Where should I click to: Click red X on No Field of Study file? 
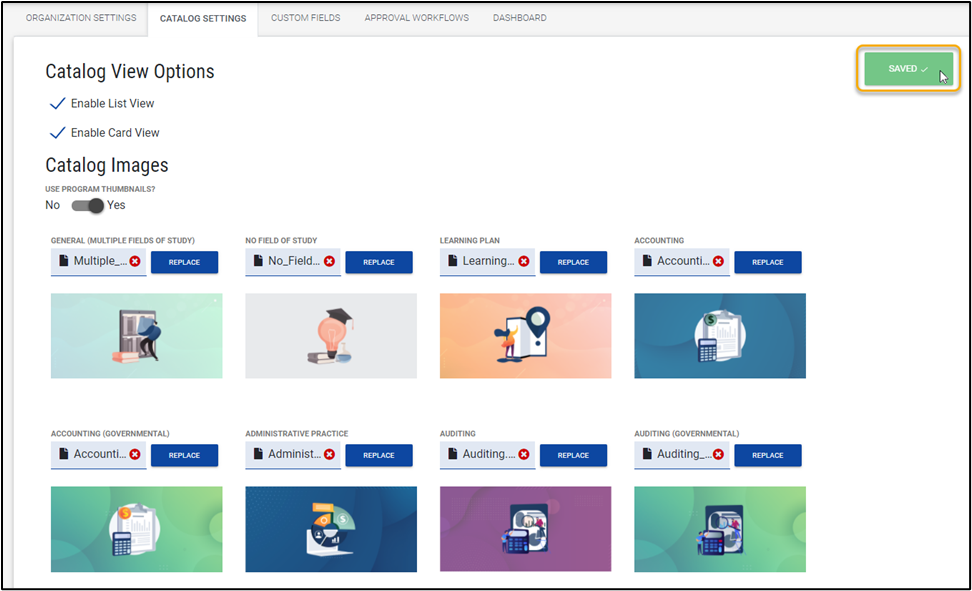[329, 262]
